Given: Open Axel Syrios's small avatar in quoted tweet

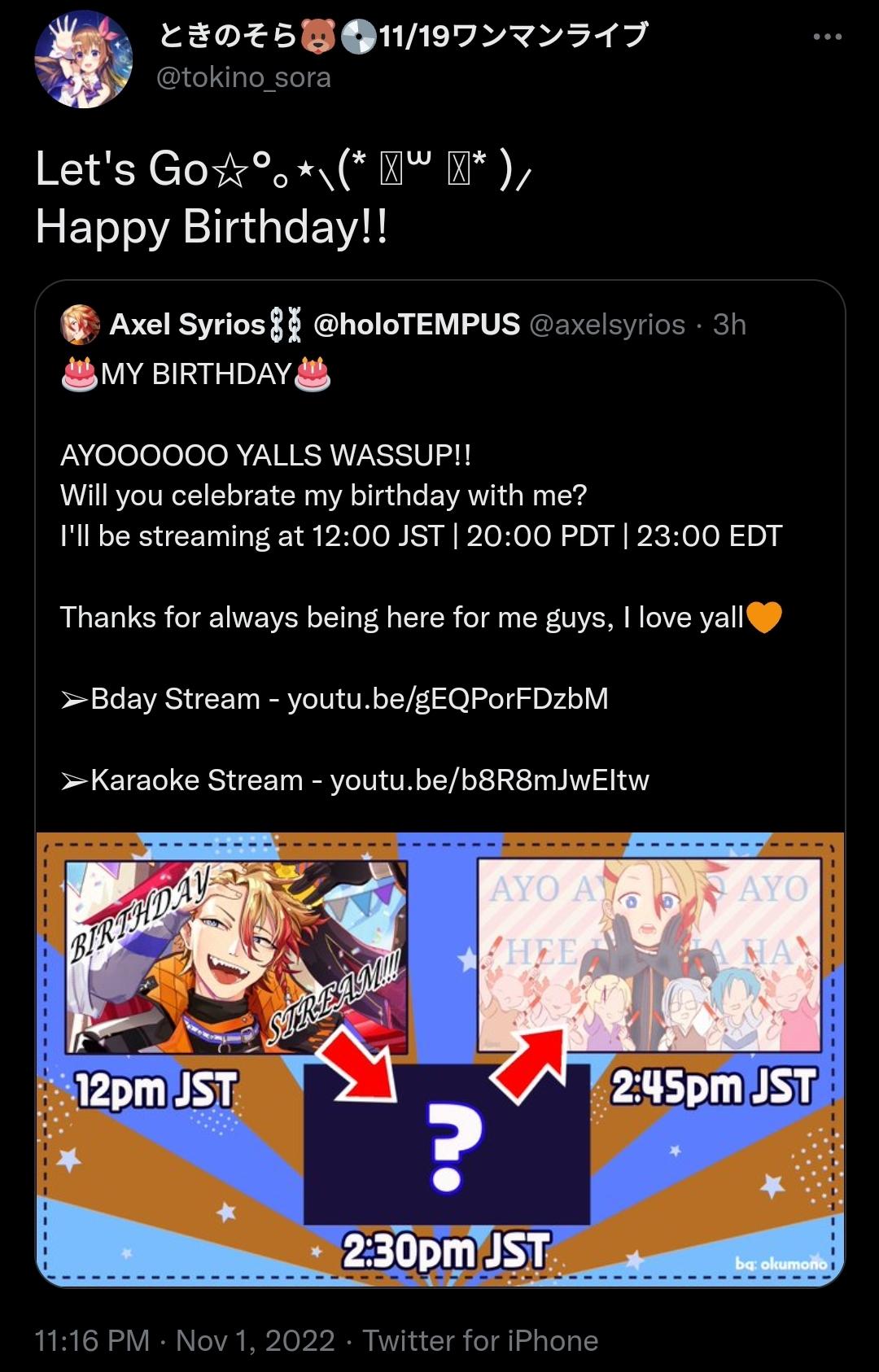Looking at the screenshot, I should 80,325.
